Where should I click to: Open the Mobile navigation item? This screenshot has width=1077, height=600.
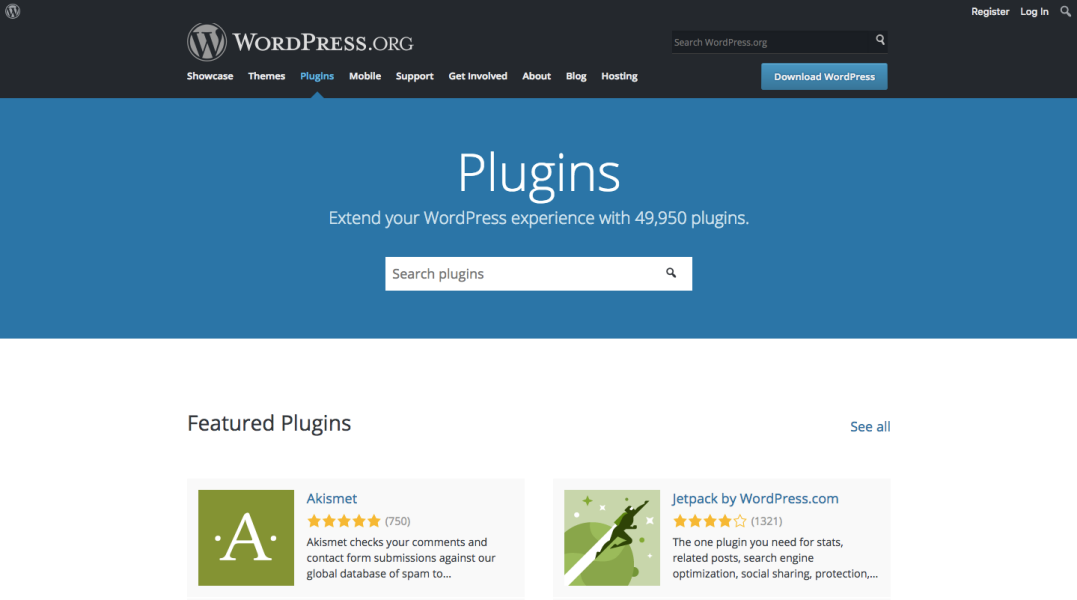coord(365,76)
